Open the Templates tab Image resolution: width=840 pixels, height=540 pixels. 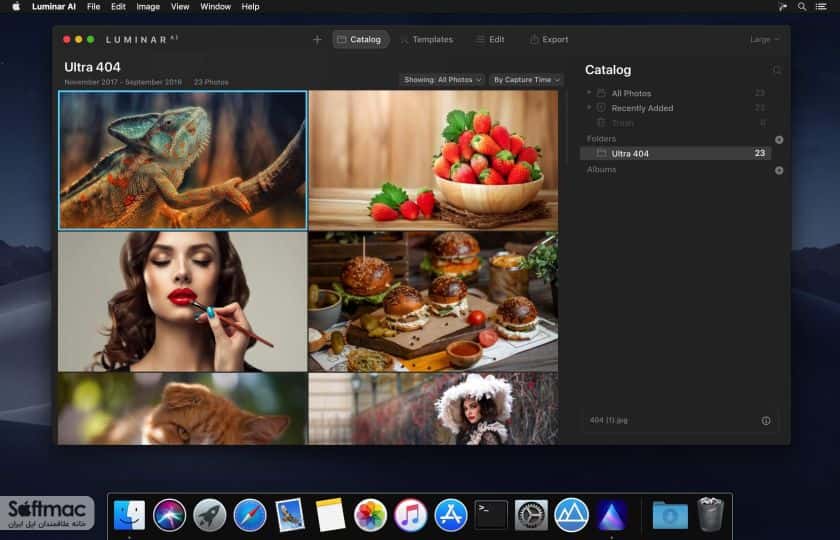pos(427,40)
